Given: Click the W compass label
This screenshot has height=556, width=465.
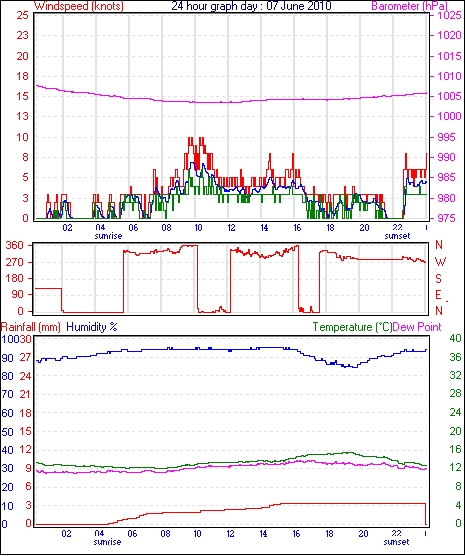Looking at the screenshot, I should coord(440,262).
